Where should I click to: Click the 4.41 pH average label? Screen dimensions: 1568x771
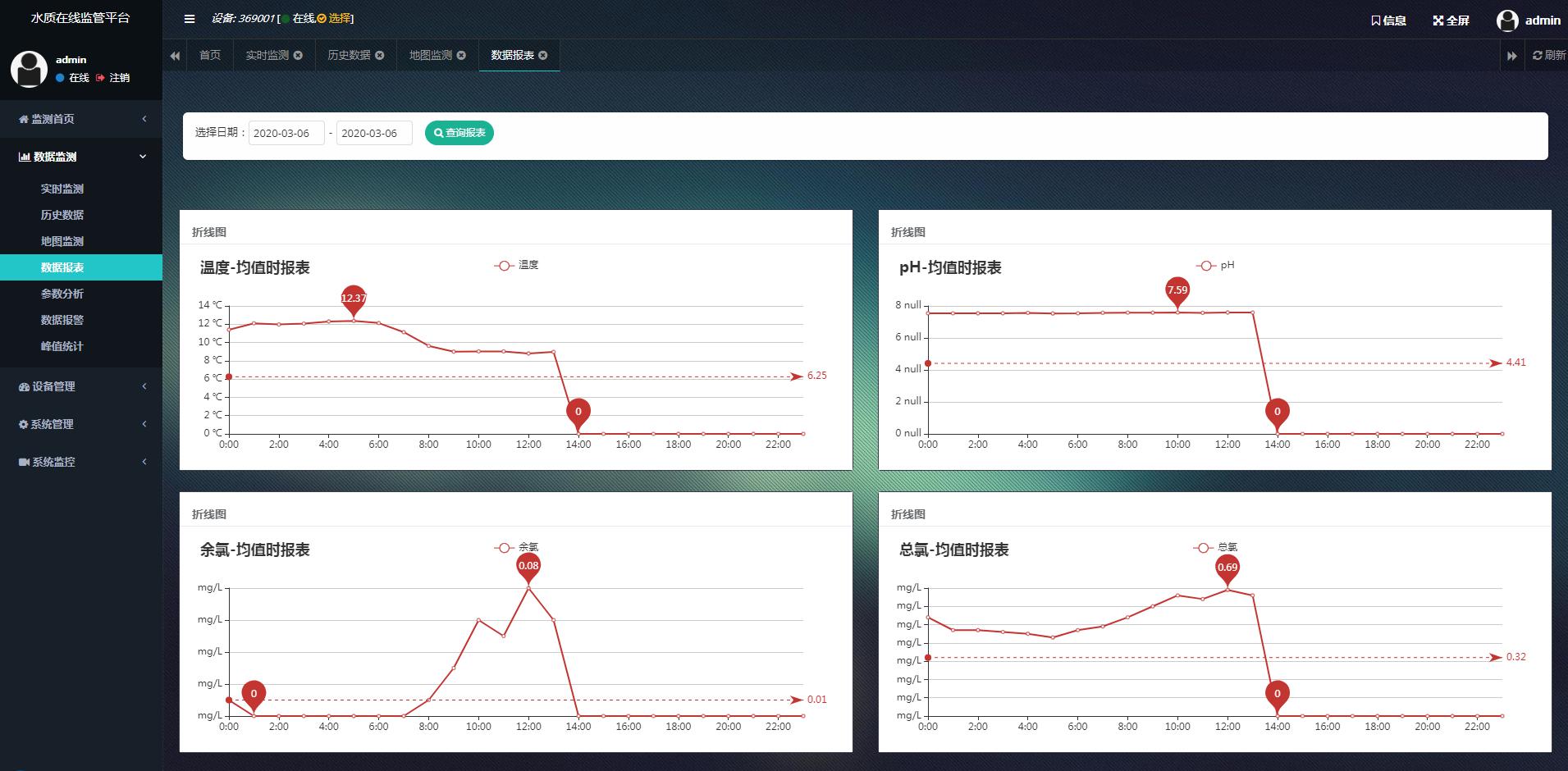[1516, 363]
